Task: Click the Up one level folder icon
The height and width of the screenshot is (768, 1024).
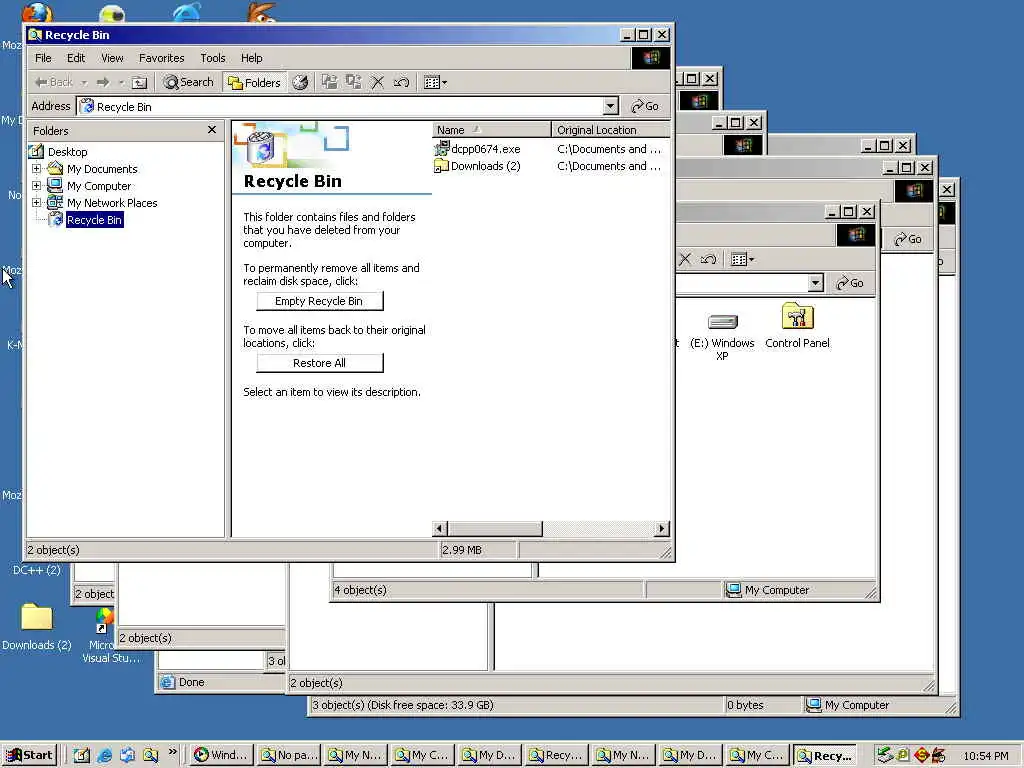Action: coord(139,82)
